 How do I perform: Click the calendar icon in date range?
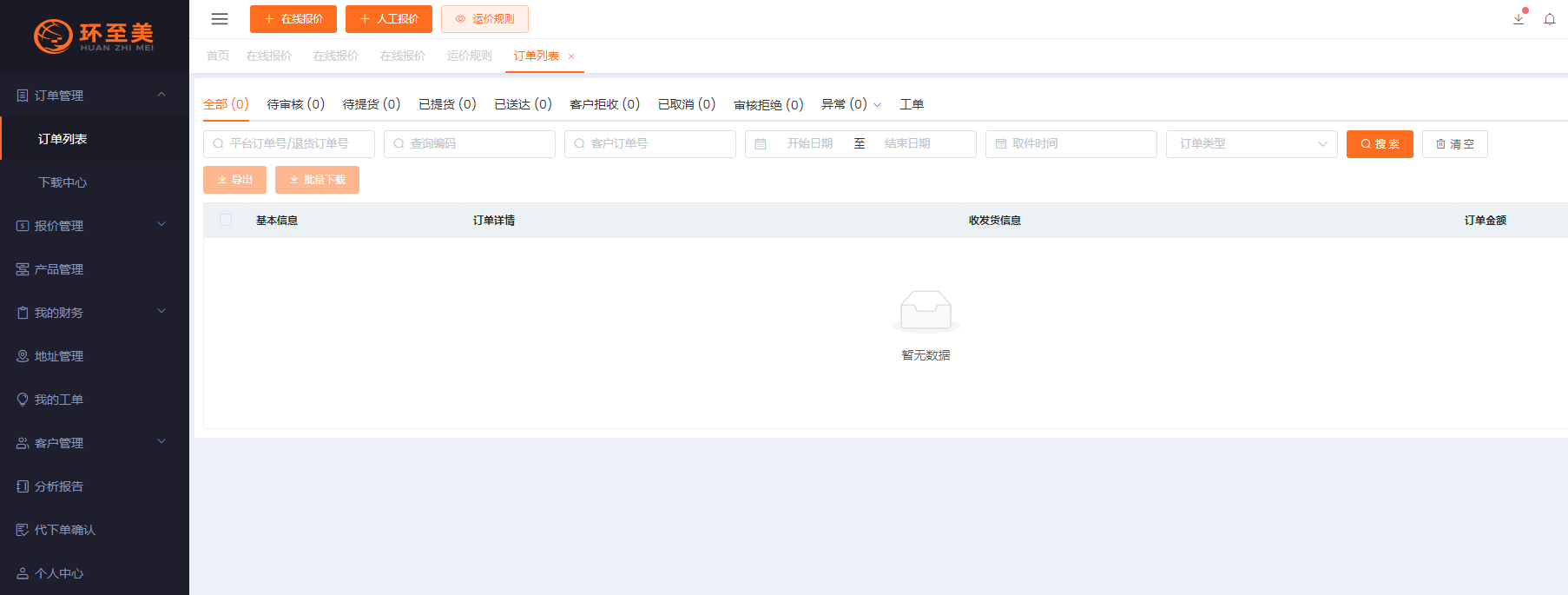(x=761, y=144)
